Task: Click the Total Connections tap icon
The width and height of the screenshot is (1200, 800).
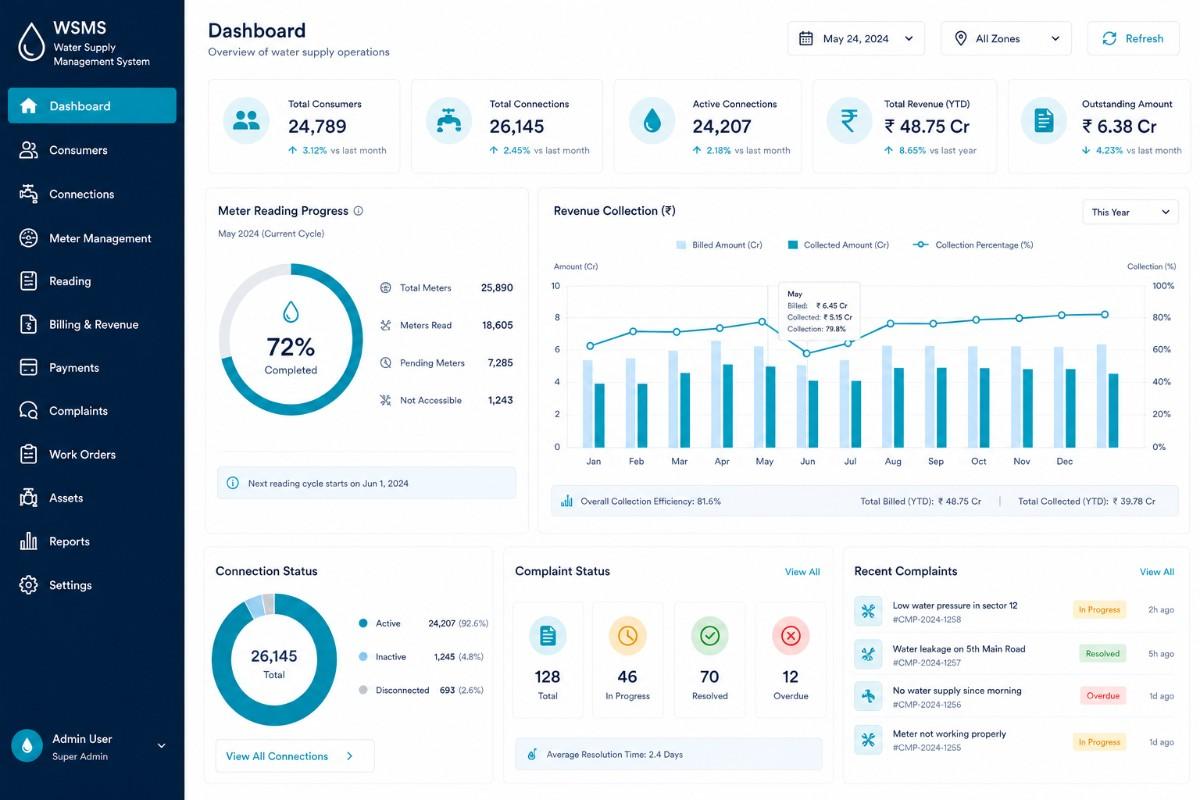Action: (449, 121)
